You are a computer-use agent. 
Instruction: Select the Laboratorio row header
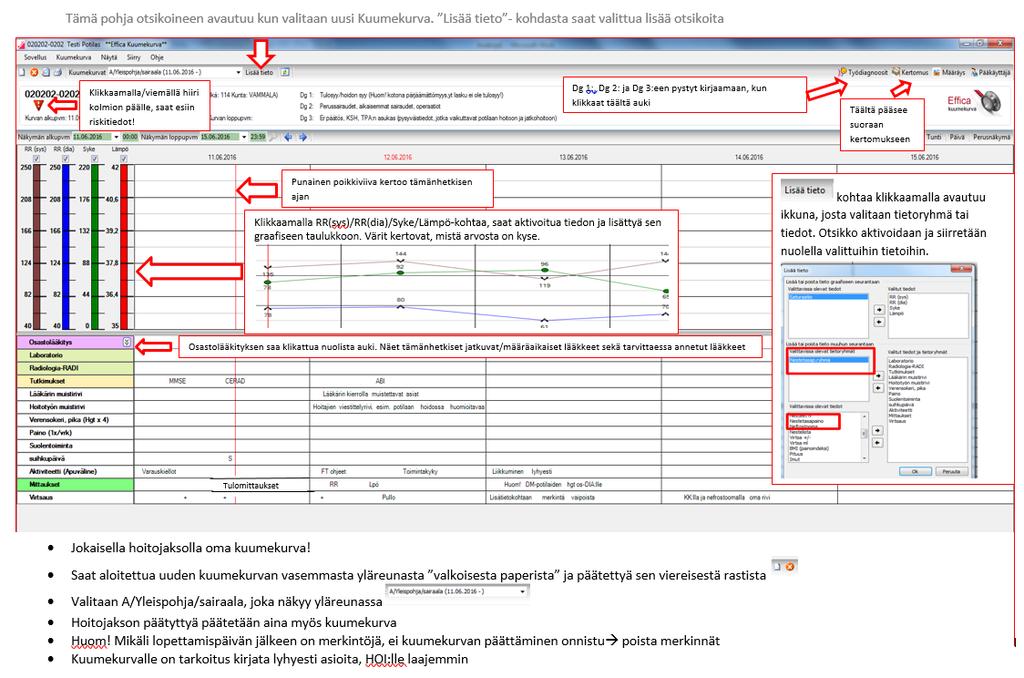click(x=75, y=355)
